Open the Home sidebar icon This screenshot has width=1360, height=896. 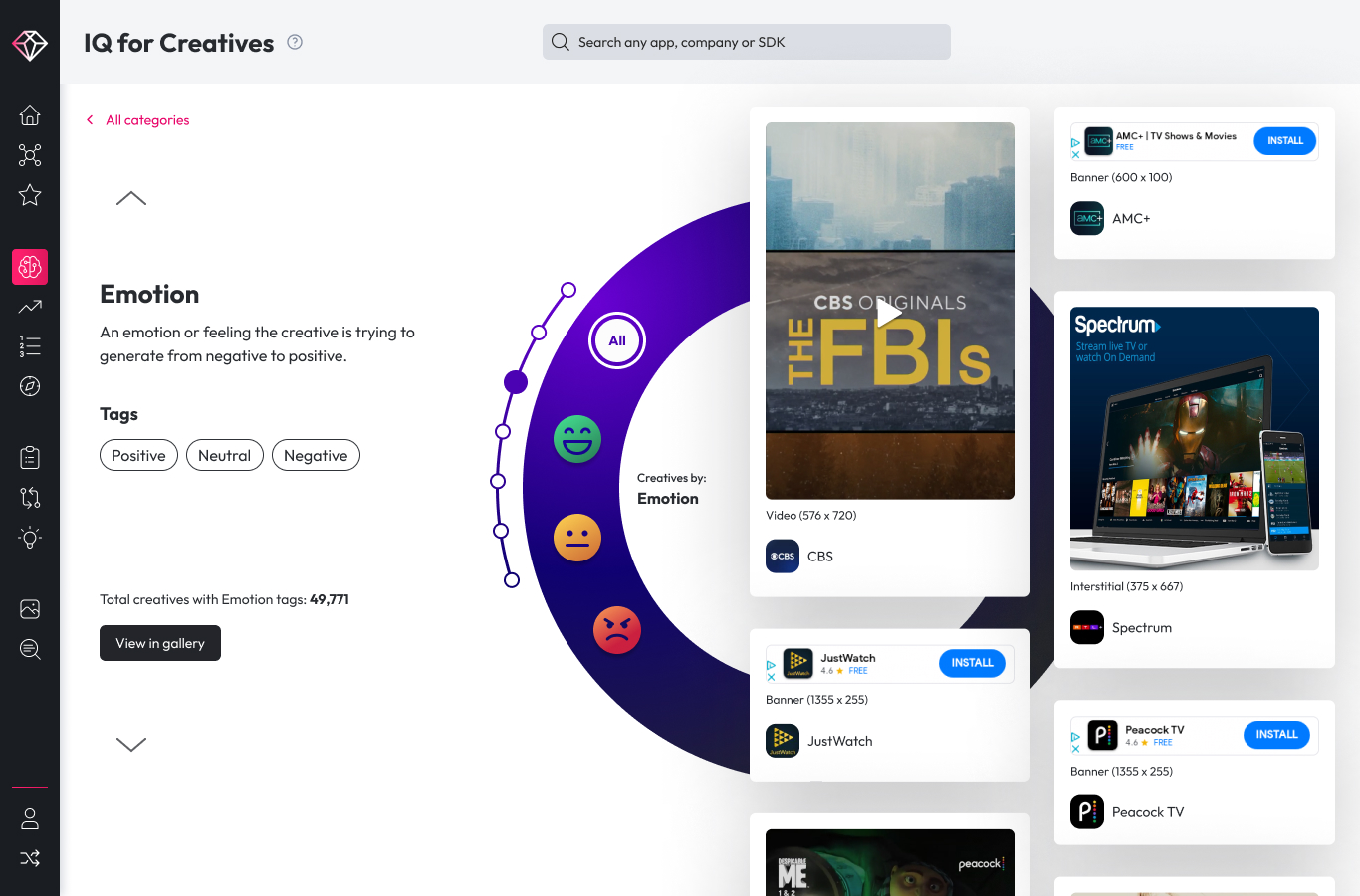30,114
